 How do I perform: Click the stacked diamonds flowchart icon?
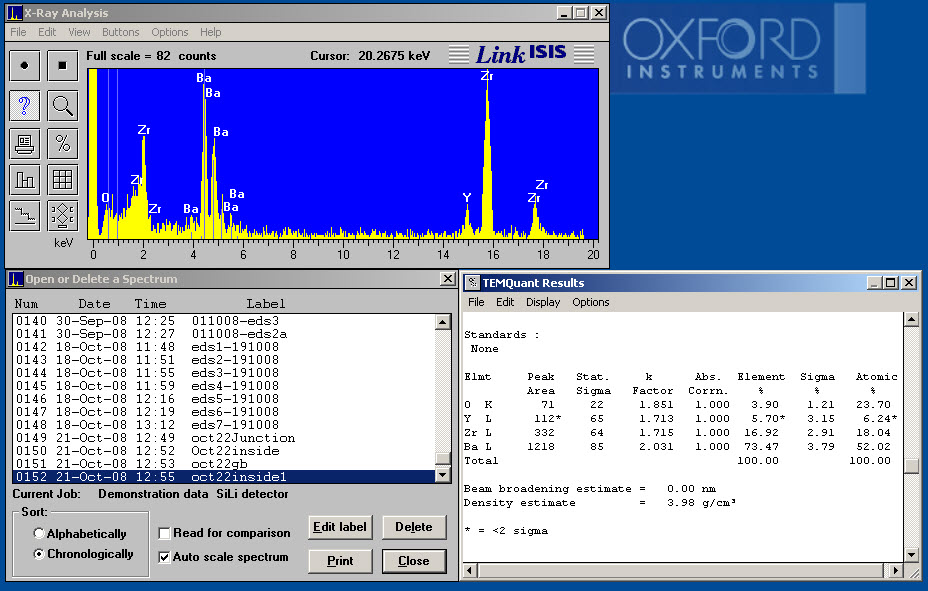[x=62, y=215]
